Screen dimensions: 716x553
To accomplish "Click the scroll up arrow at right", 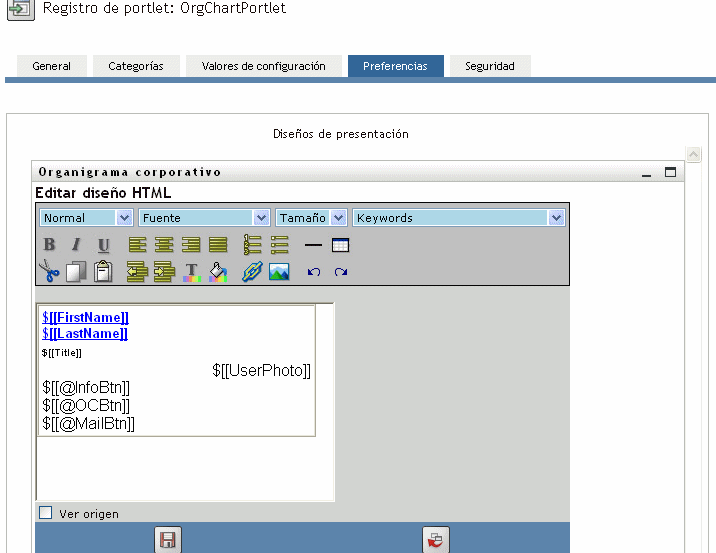I will pyautogui.click(x=694, y=154).
